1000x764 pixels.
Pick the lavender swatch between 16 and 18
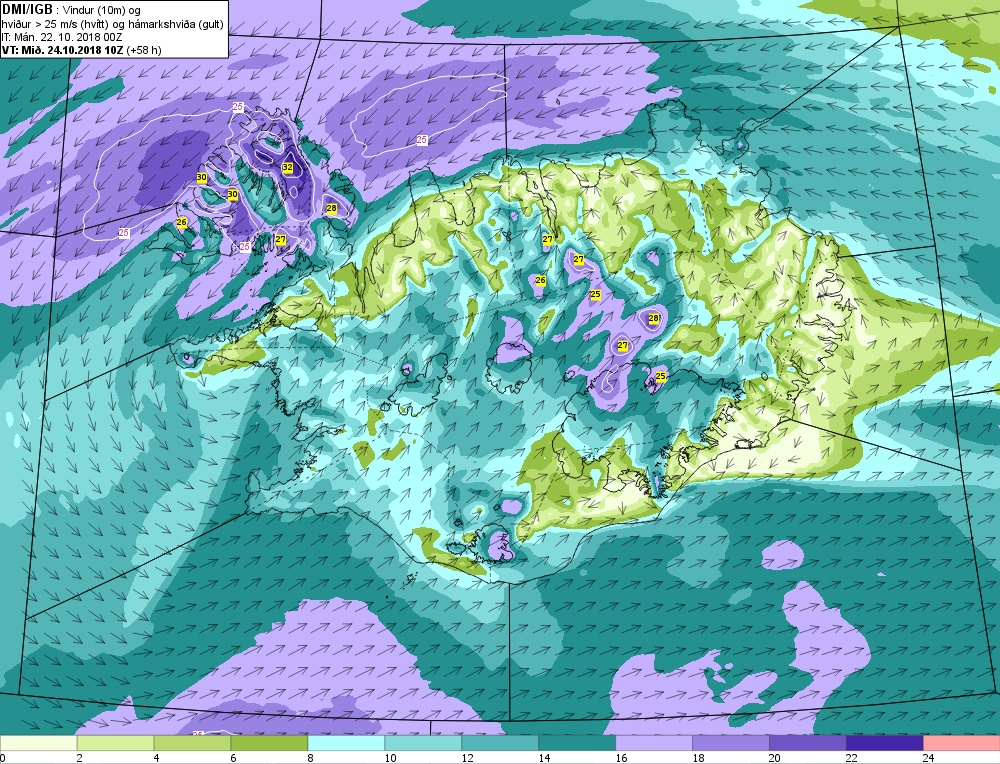654,743
